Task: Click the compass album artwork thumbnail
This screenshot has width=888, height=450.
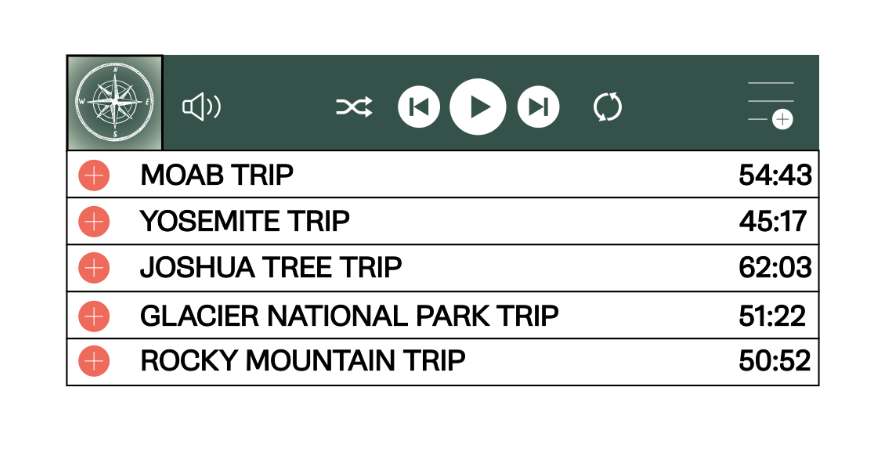Action: [x=115, y=102]
